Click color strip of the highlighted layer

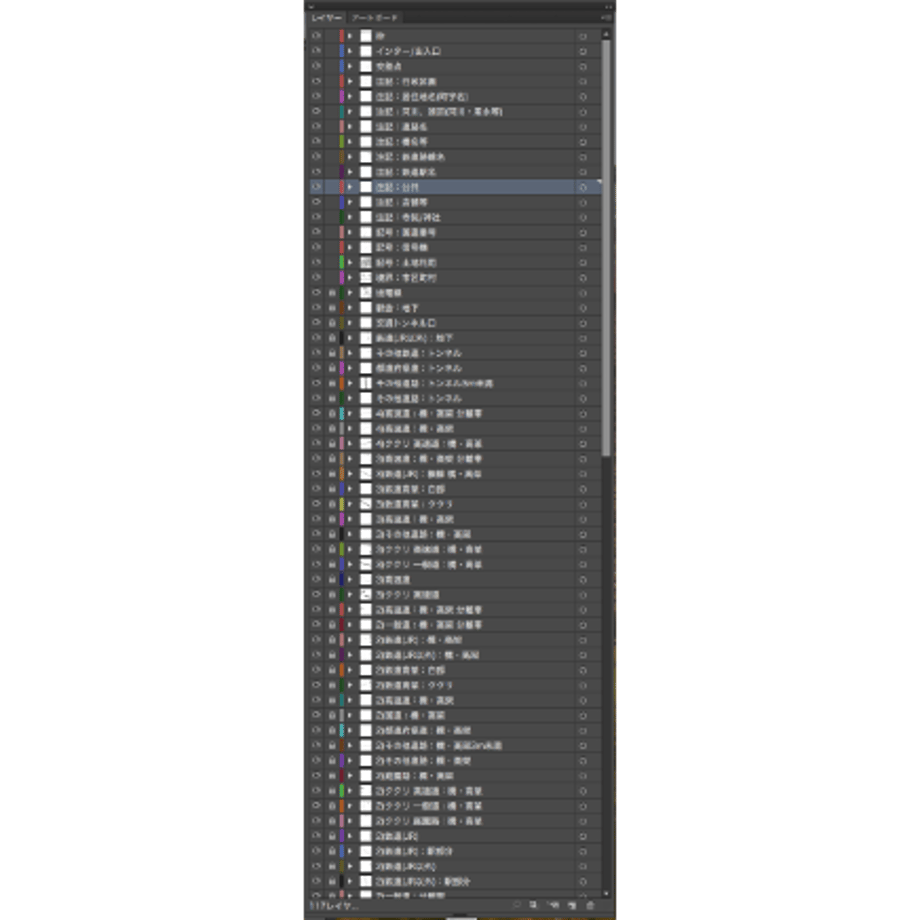(x=341, y=187)
